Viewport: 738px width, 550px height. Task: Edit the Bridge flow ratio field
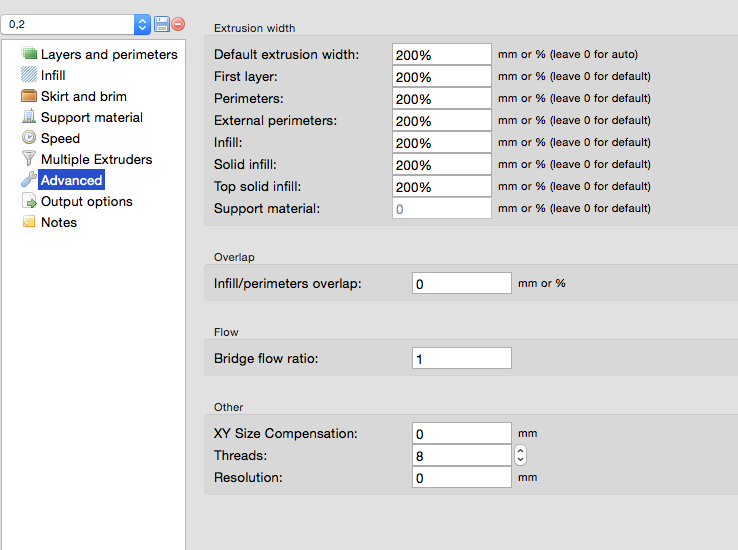(461, 358)
